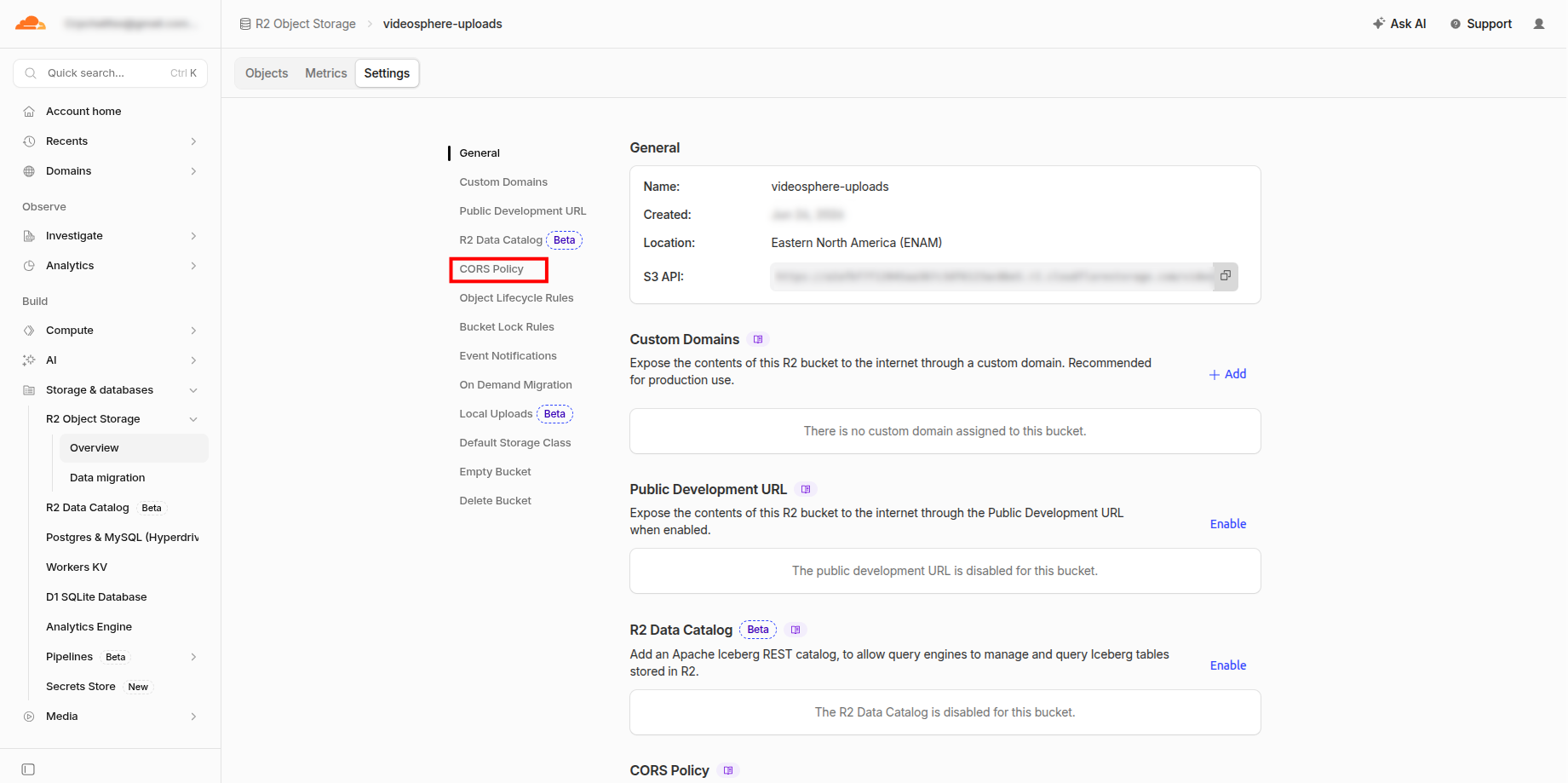Open Data migration in sidebar
This screenshot has height=783, width=1568.
(x=107, y=478)
